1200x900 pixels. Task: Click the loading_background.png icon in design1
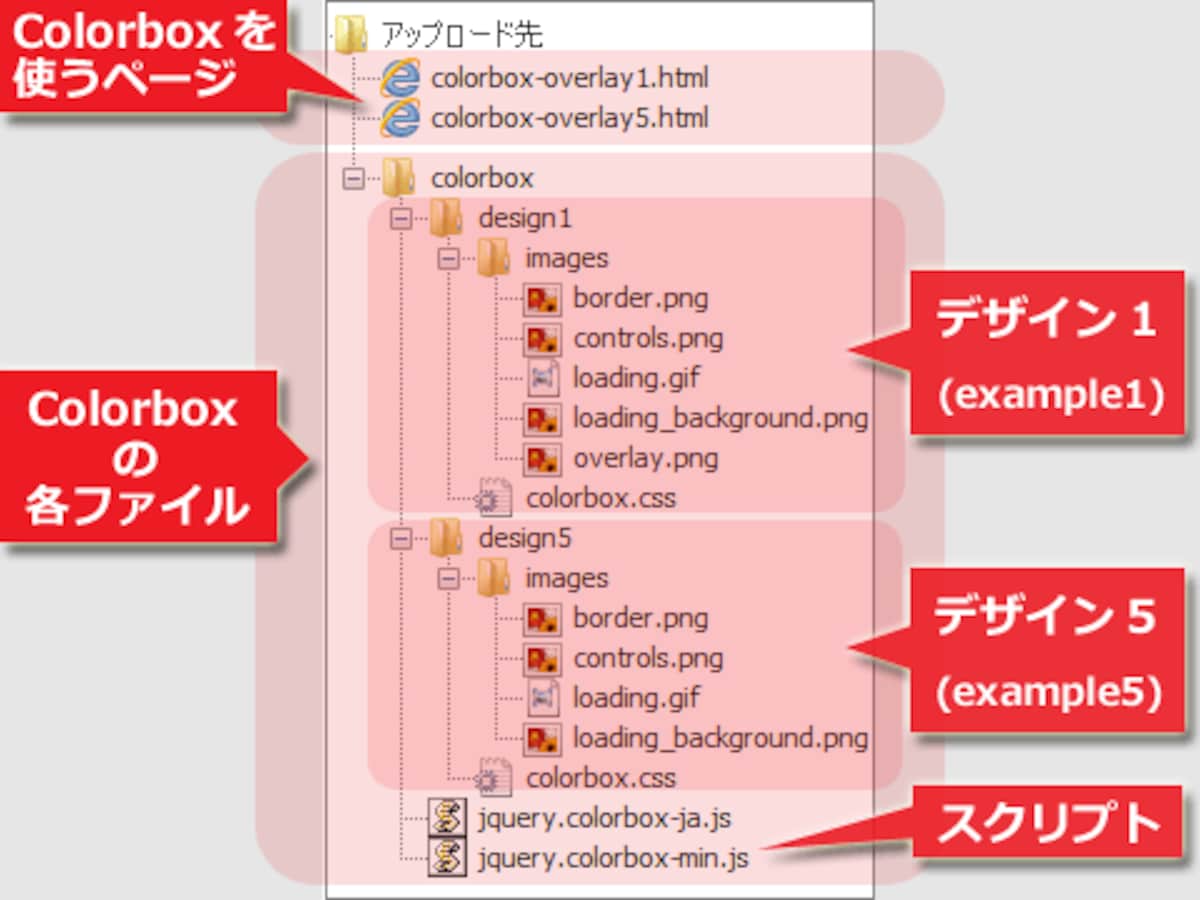pyautogui.click(x=541, y=418)
